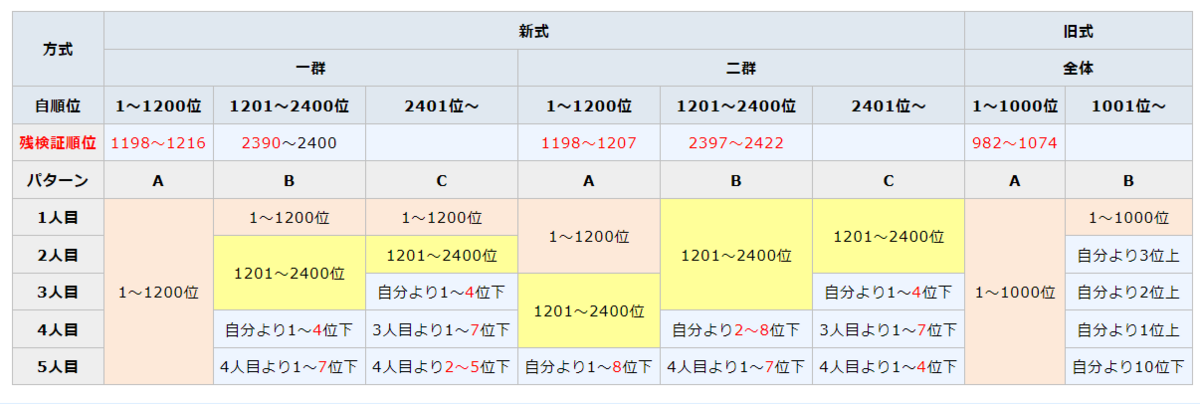Click the 1198〜1216 value
Viewport: 1200px width, 404px height.
coord(158,143)
